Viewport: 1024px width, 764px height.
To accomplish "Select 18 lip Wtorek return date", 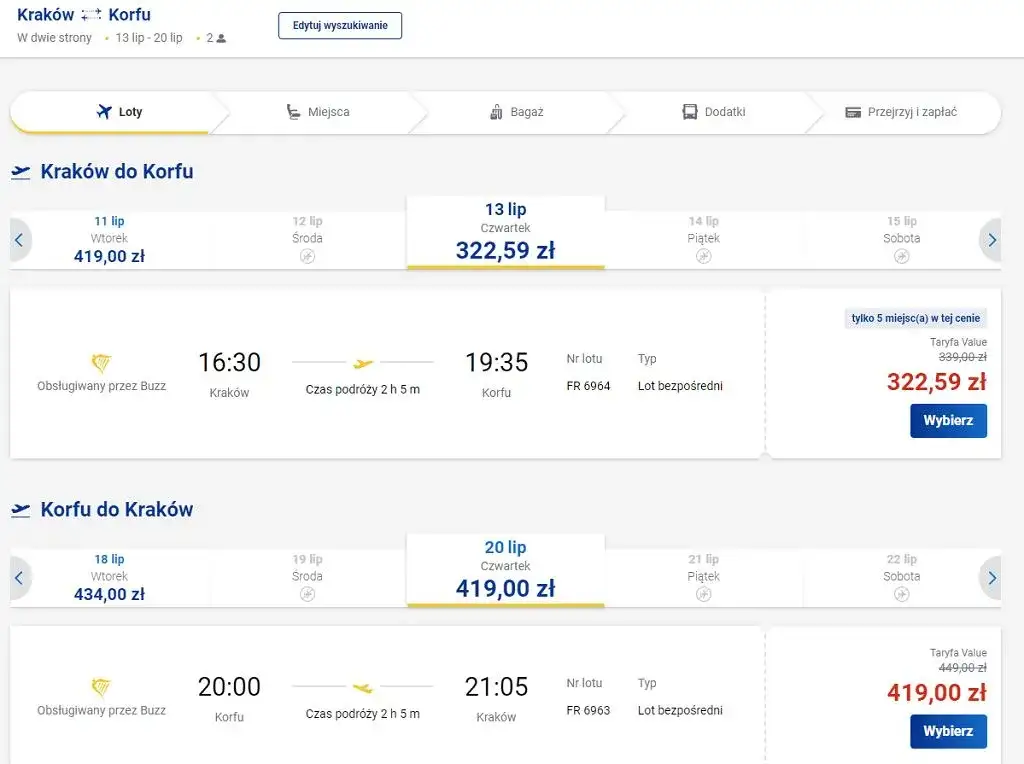I will pos(109,578).
